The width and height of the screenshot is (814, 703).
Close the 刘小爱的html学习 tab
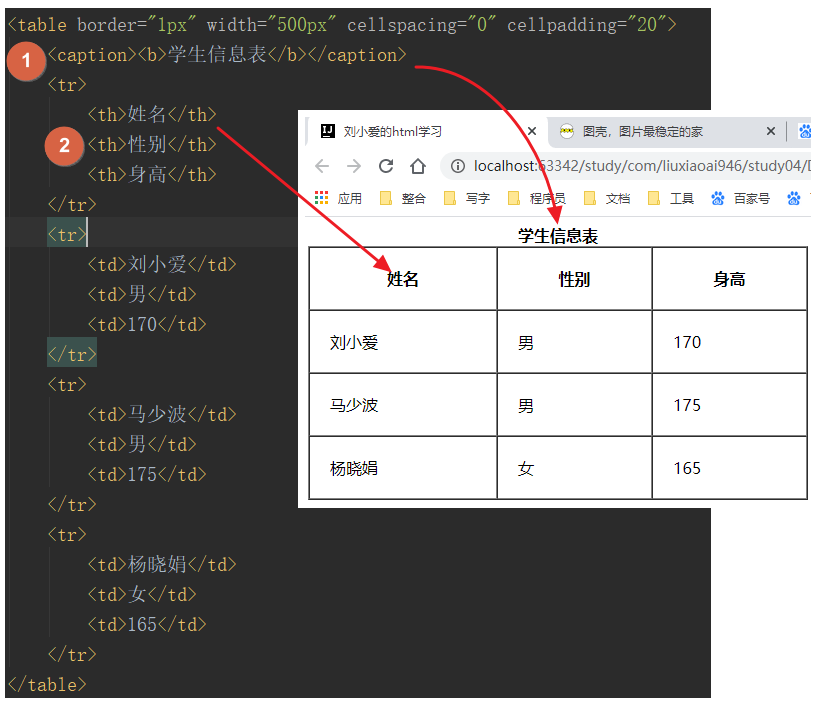532,131
